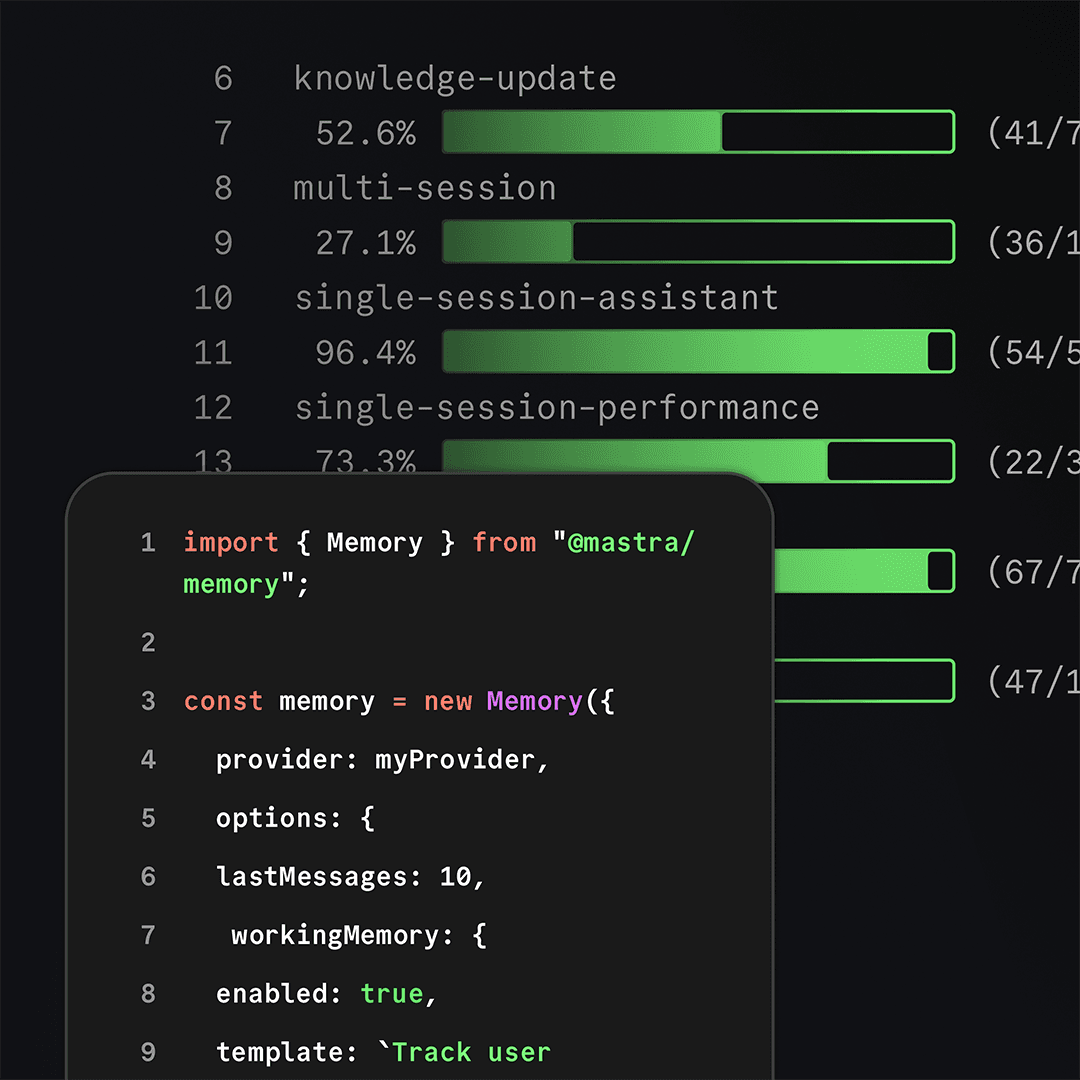Viewport: 1080px width, 1080px height.
Task: Click the single-session-assistant 96.4% progress bar
Action: tap(698, 352)
